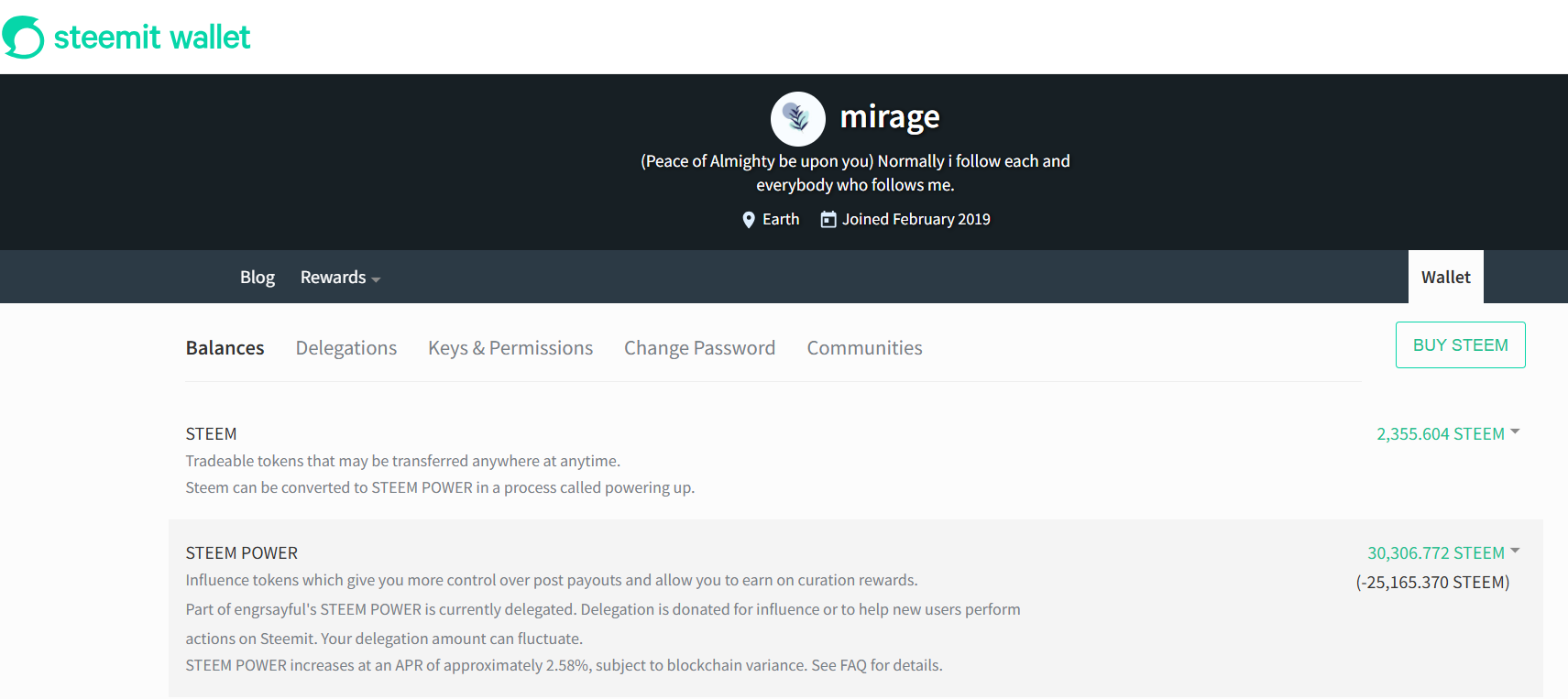
Task: Switch to the Delegations tab
Action: [346, 348]
